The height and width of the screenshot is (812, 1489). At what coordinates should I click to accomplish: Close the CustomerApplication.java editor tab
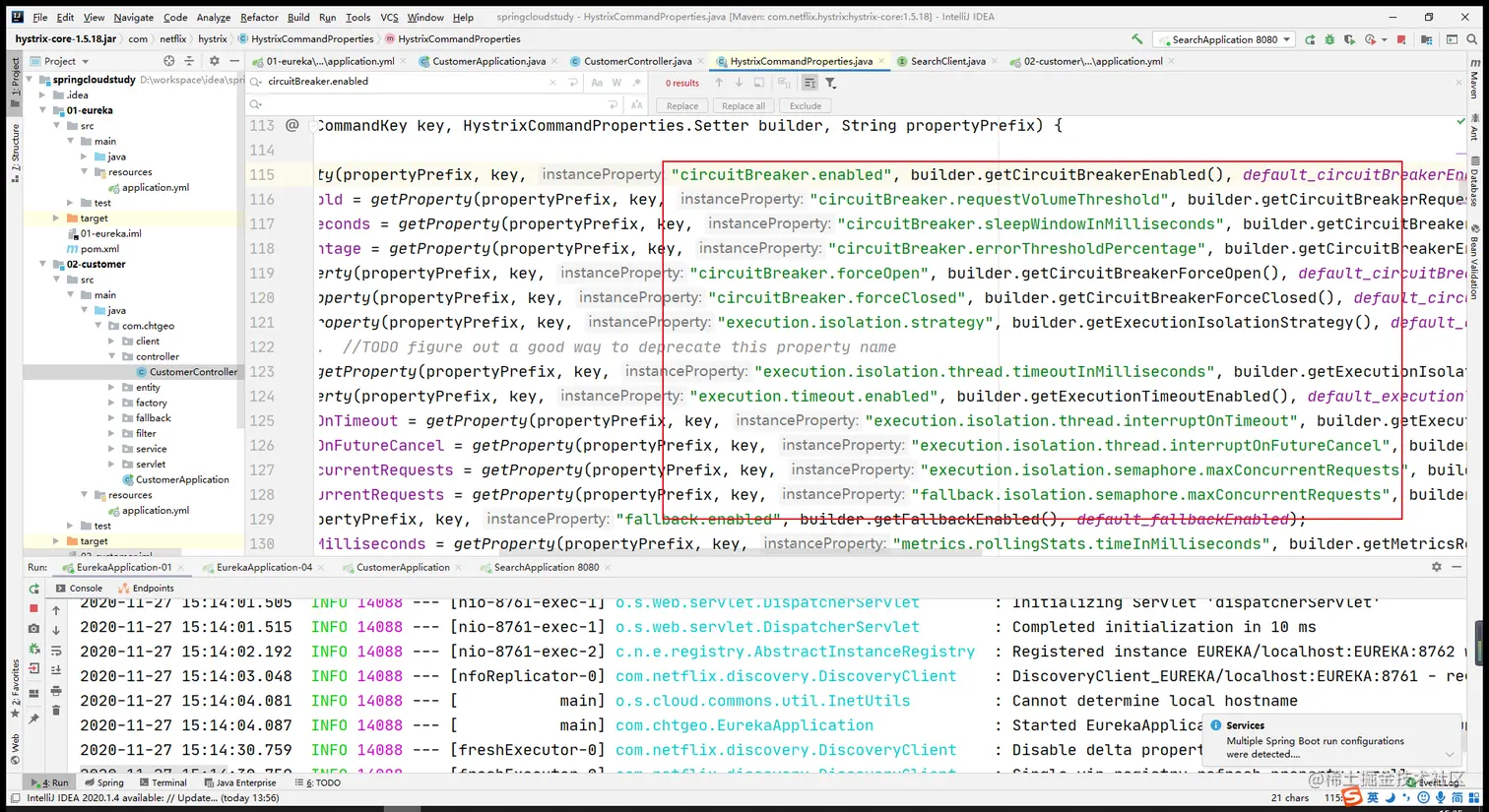pos(554,61)
